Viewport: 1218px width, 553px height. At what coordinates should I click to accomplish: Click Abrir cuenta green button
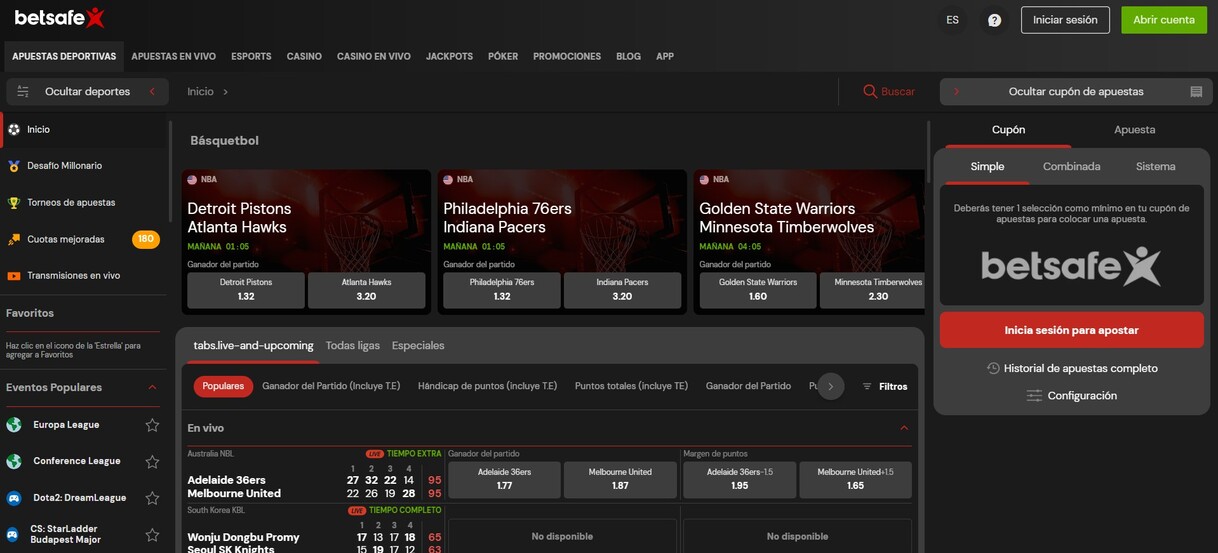tap(1164, 20)
